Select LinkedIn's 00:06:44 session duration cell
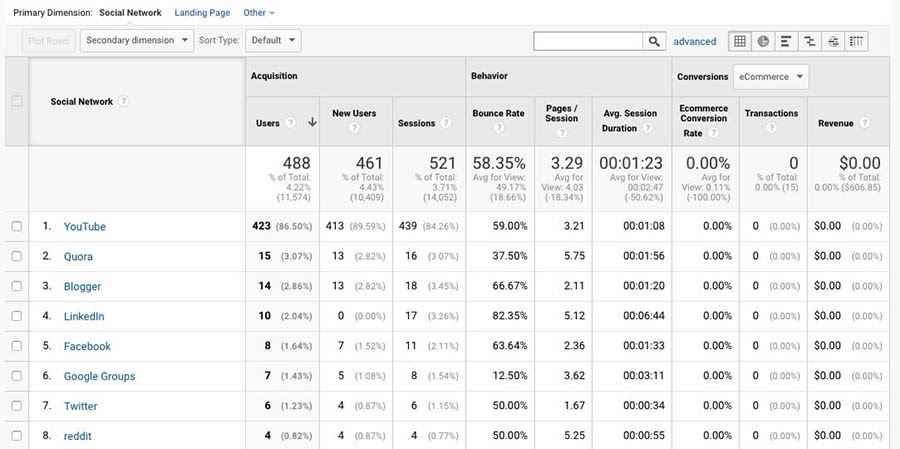The width and height of the screenshot is (900, 449). coord(643,316)
